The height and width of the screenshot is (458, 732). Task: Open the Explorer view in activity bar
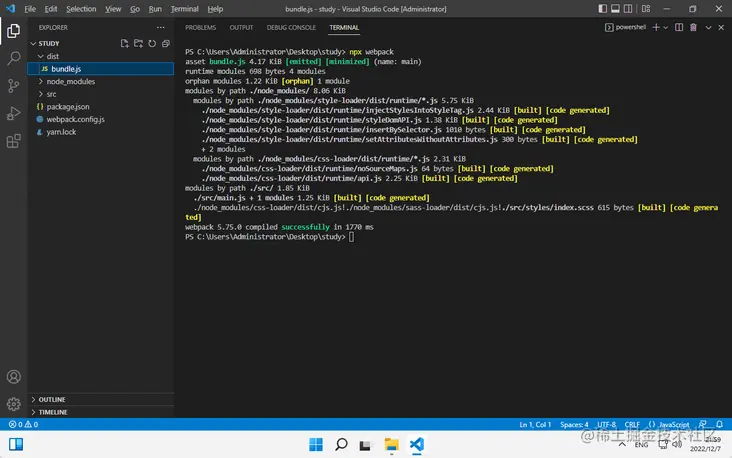(14, 31)
